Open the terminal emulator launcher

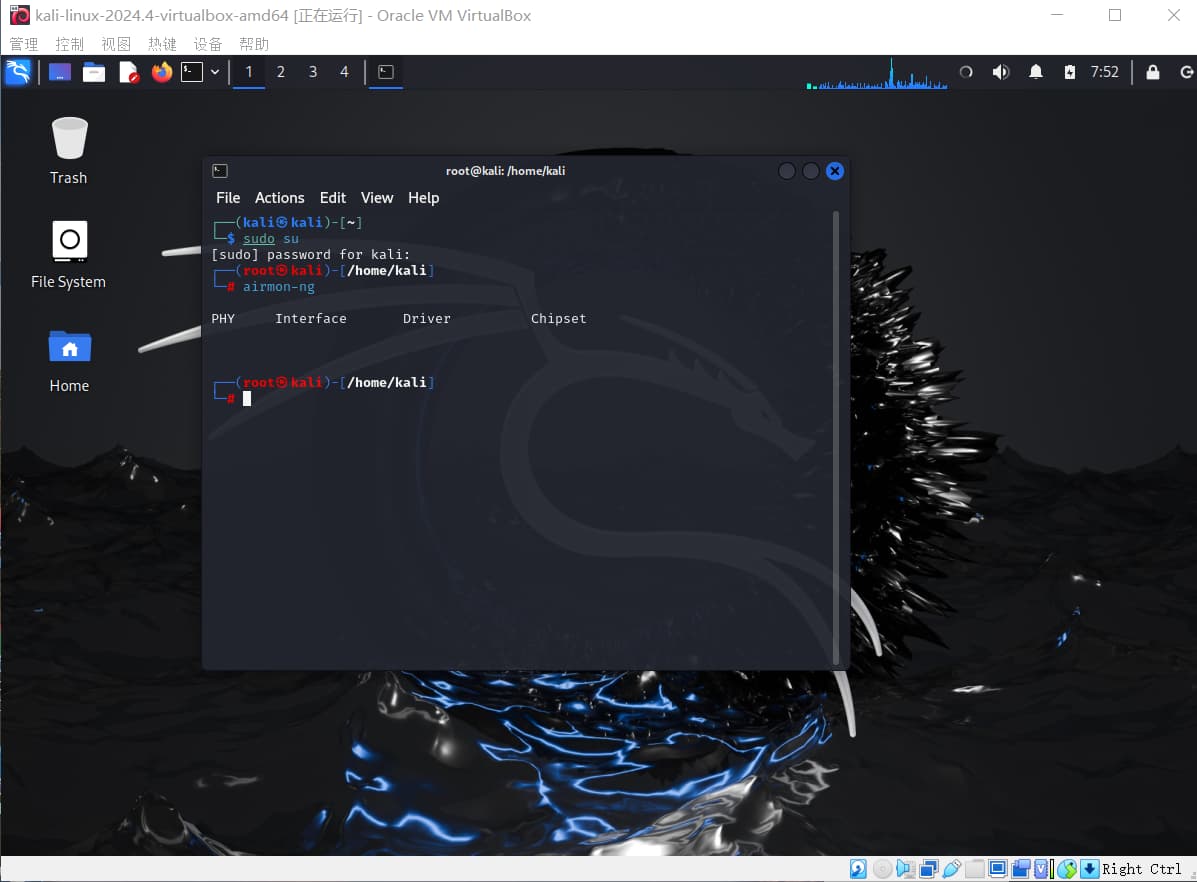(192, 72)
